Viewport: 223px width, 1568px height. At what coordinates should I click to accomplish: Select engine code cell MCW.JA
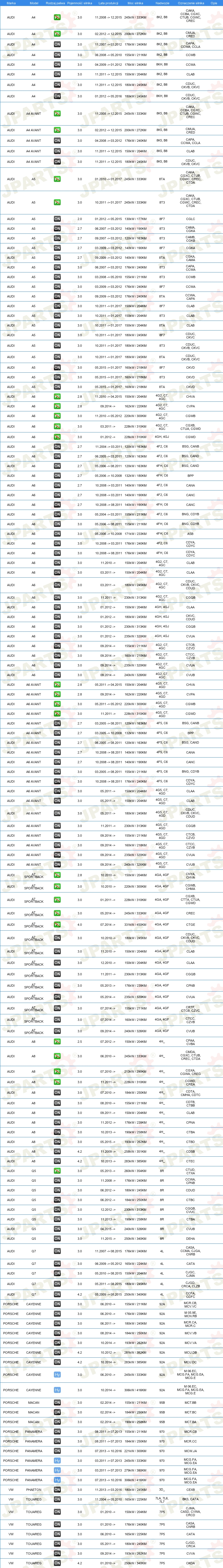tap(191, 1450)
